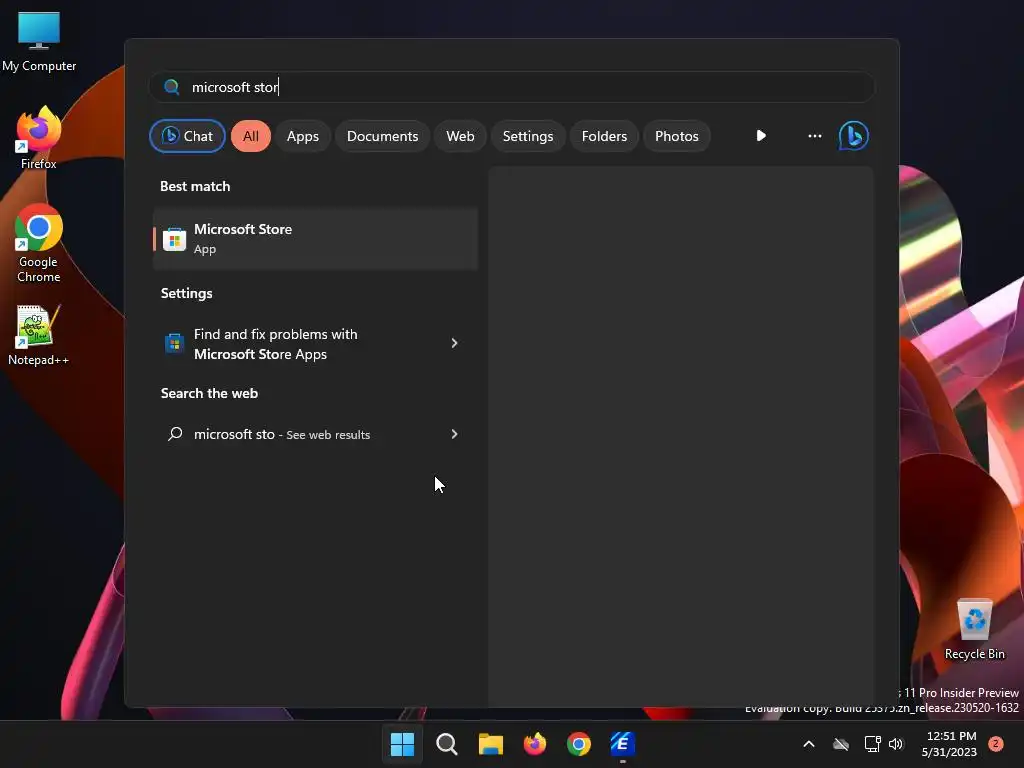Select the Documents filter tab
Screen dimensions: 1024x768
pyautogui.click(x=383, y=136)
